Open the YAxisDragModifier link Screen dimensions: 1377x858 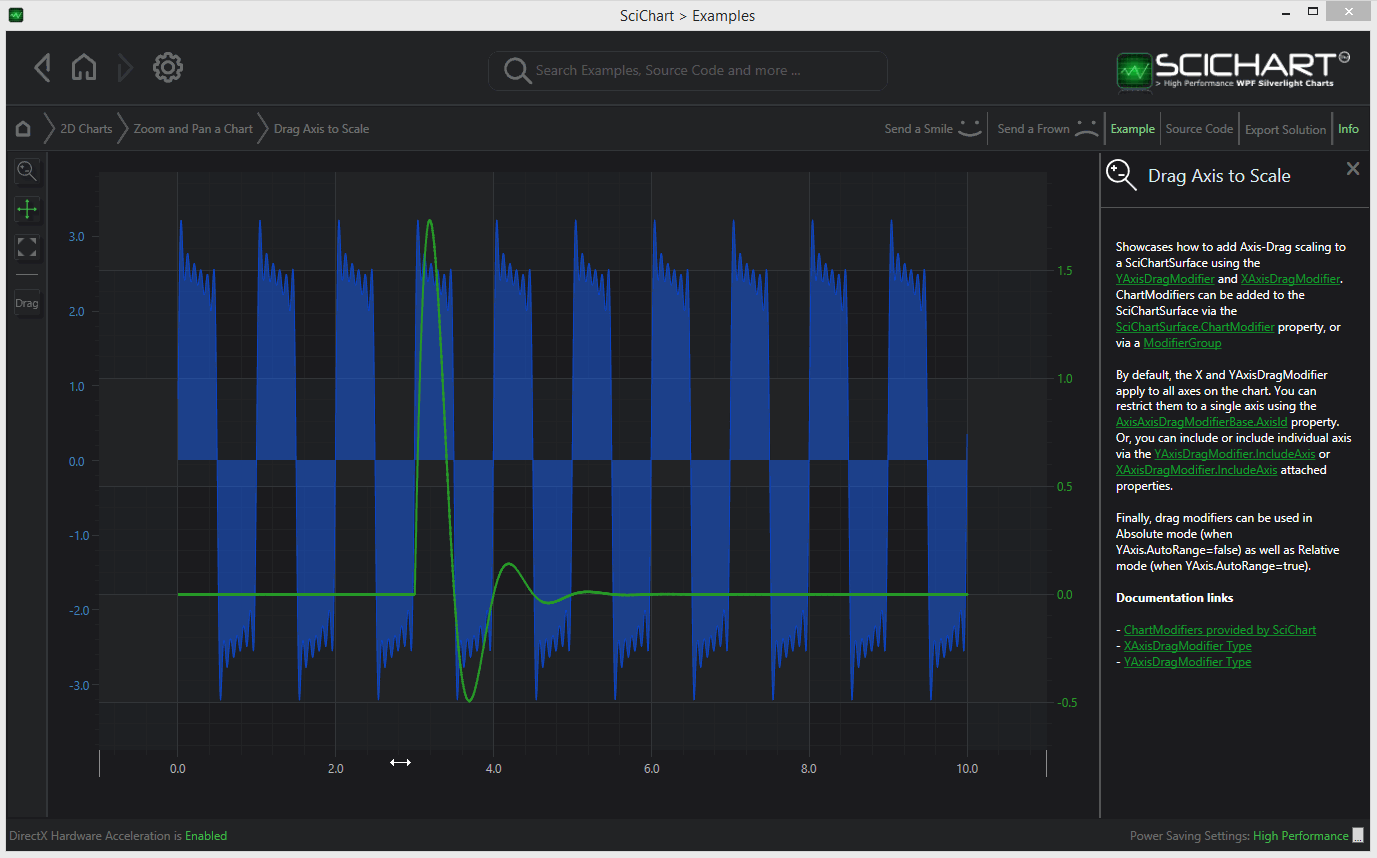click(x=1165, y=279)
